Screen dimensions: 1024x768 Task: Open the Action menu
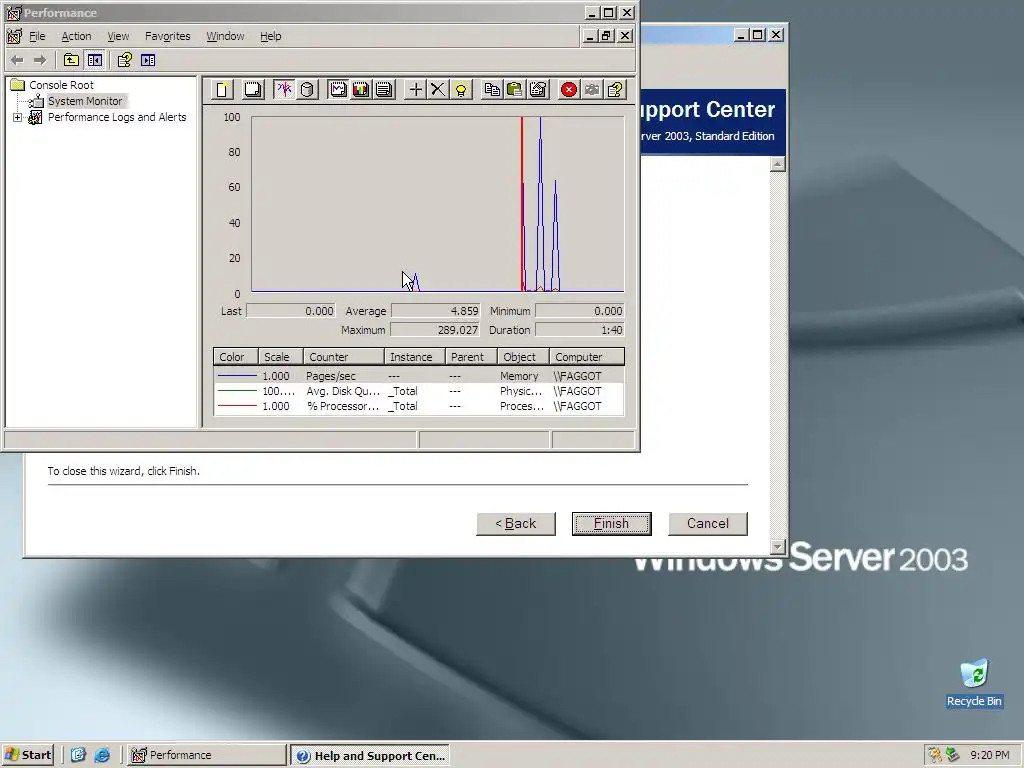click(x=76, y=36)
